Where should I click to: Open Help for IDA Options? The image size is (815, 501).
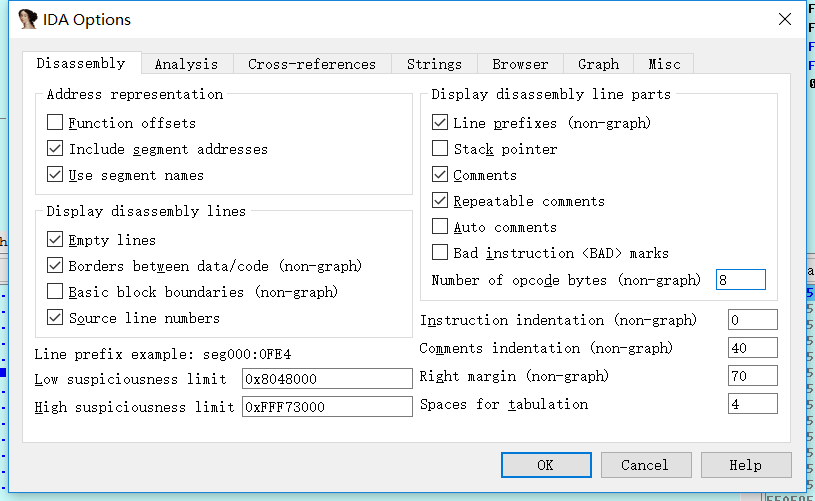tap(745, 465)
